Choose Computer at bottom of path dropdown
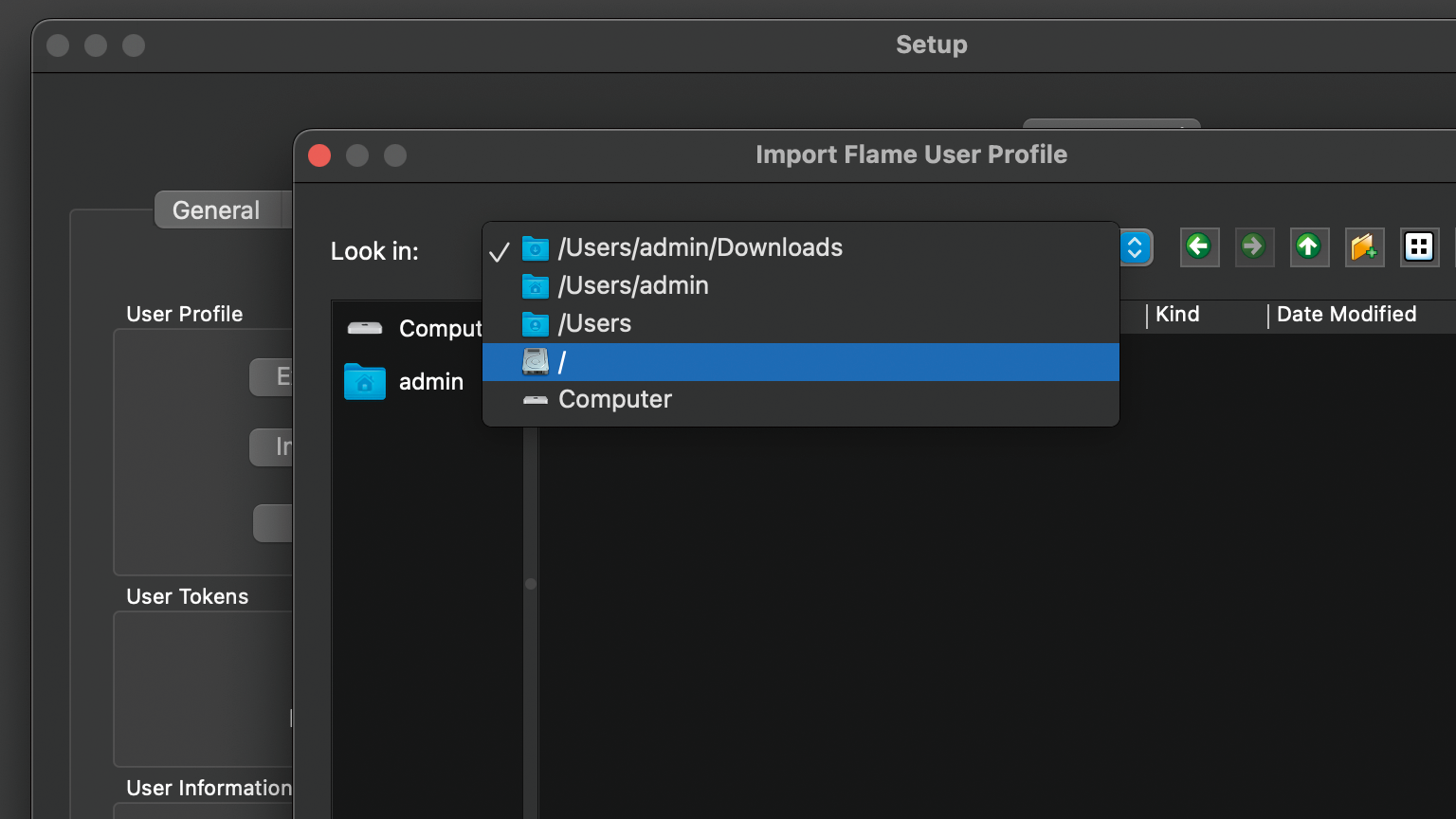The width and height of the screenshot is (1456, 819). (615, 400)
